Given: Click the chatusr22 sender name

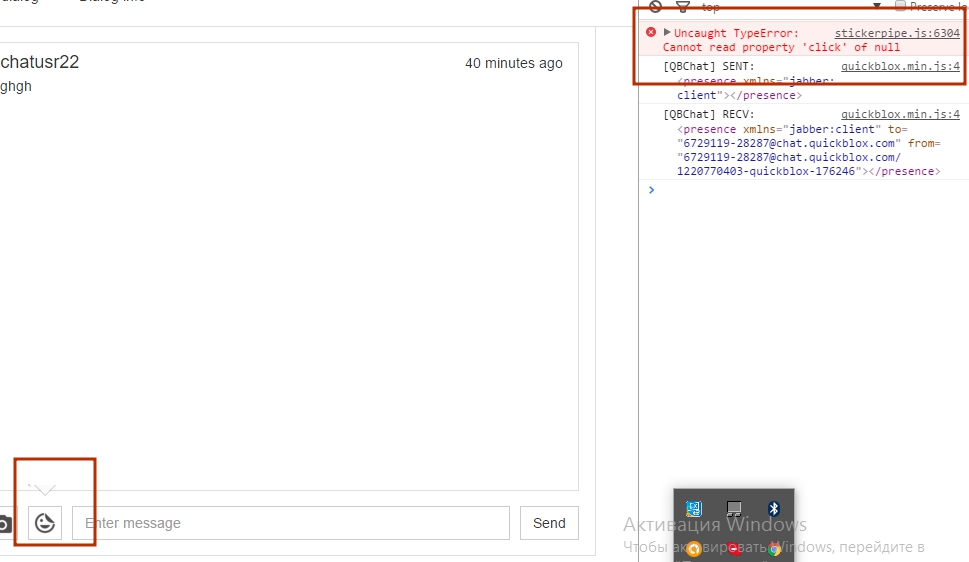Looking at the screenshot, I should pos(40,62).
